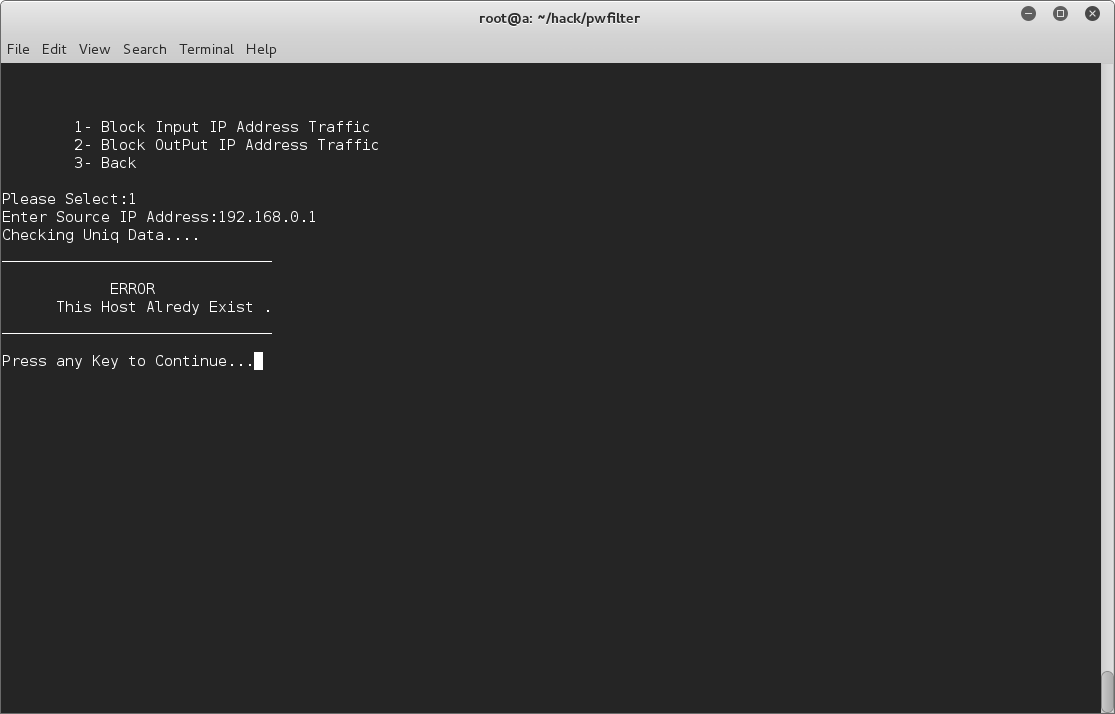1115x714 pixels.
Task: Select option 3 Back
Action: pos(104,162)
